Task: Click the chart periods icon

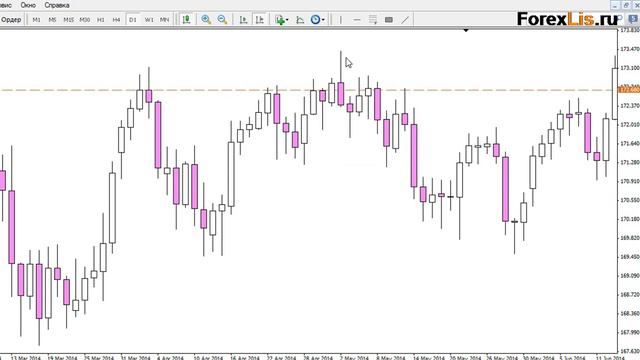Action: coord(300,20)
